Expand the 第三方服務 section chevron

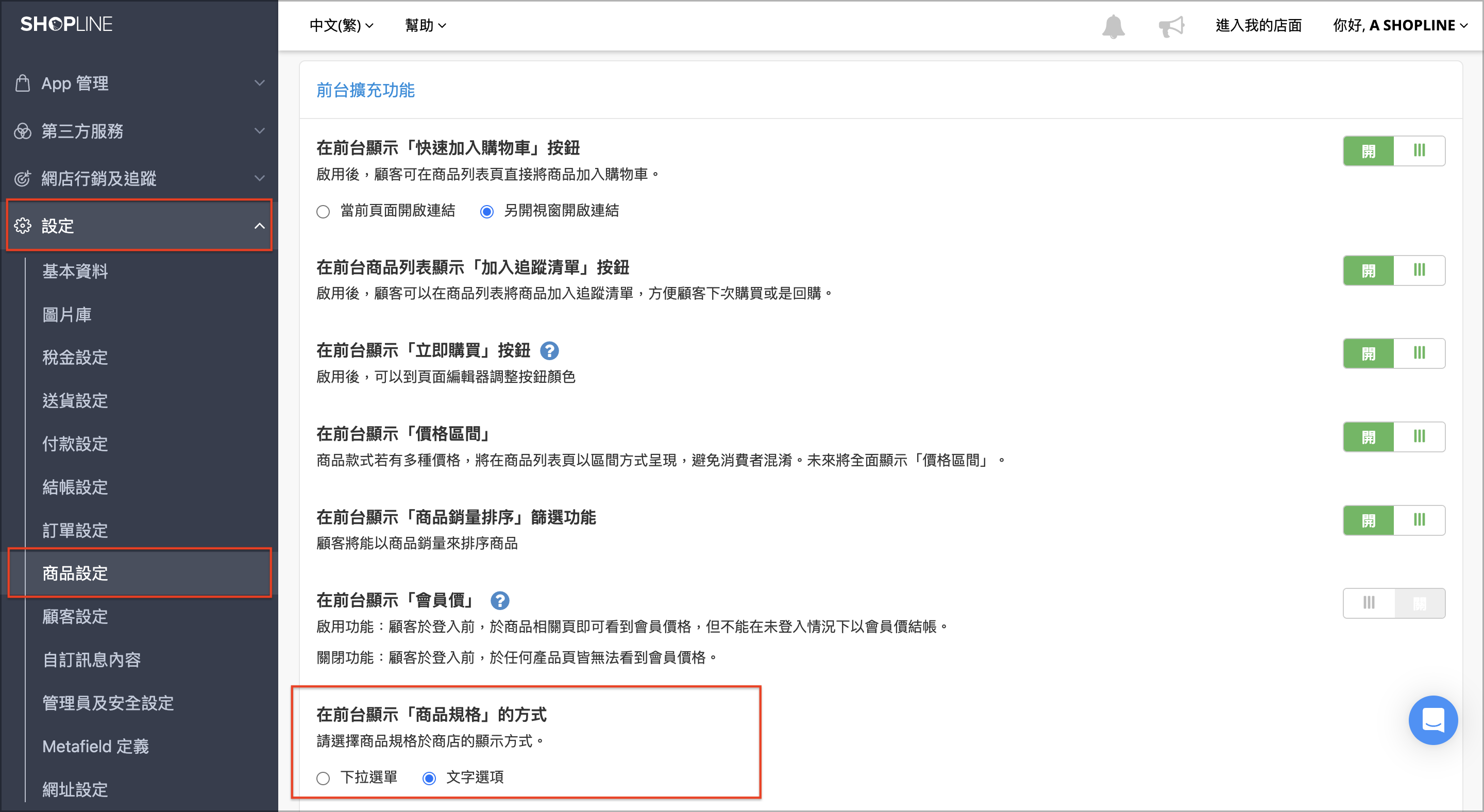click(x=260, y=131)
